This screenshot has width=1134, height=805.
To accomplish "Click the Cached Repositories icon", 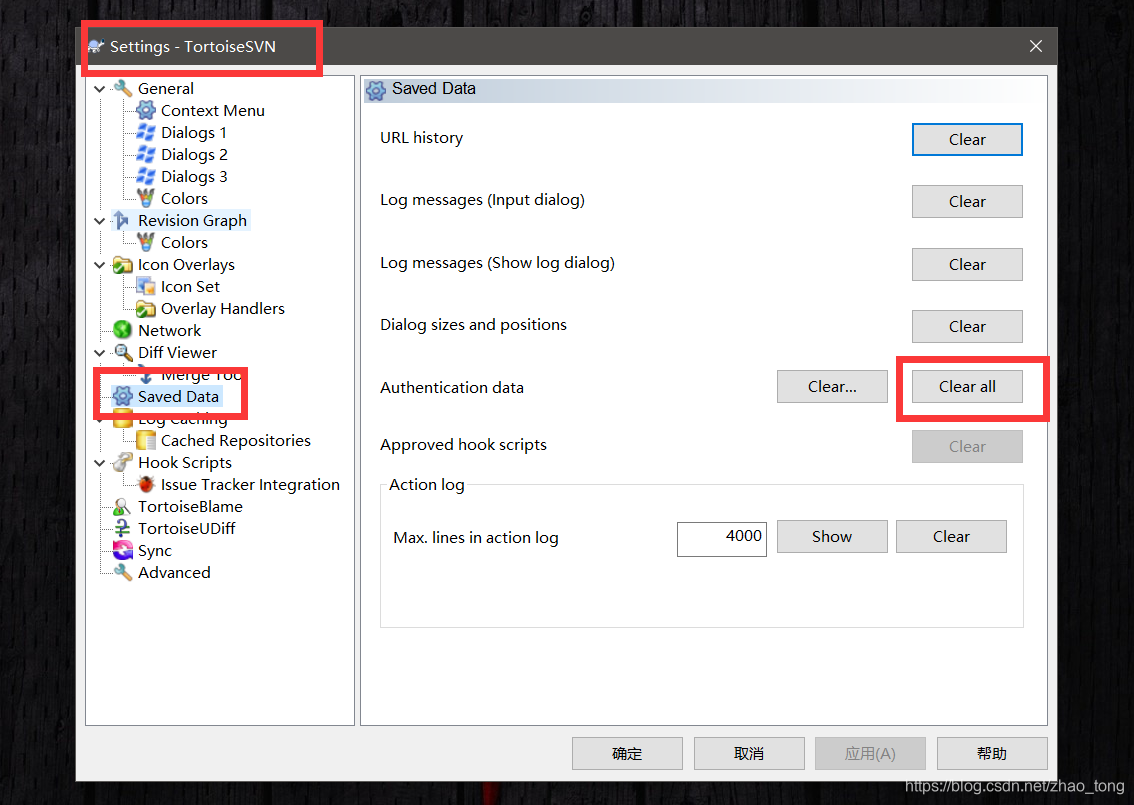I will (145, 440).
